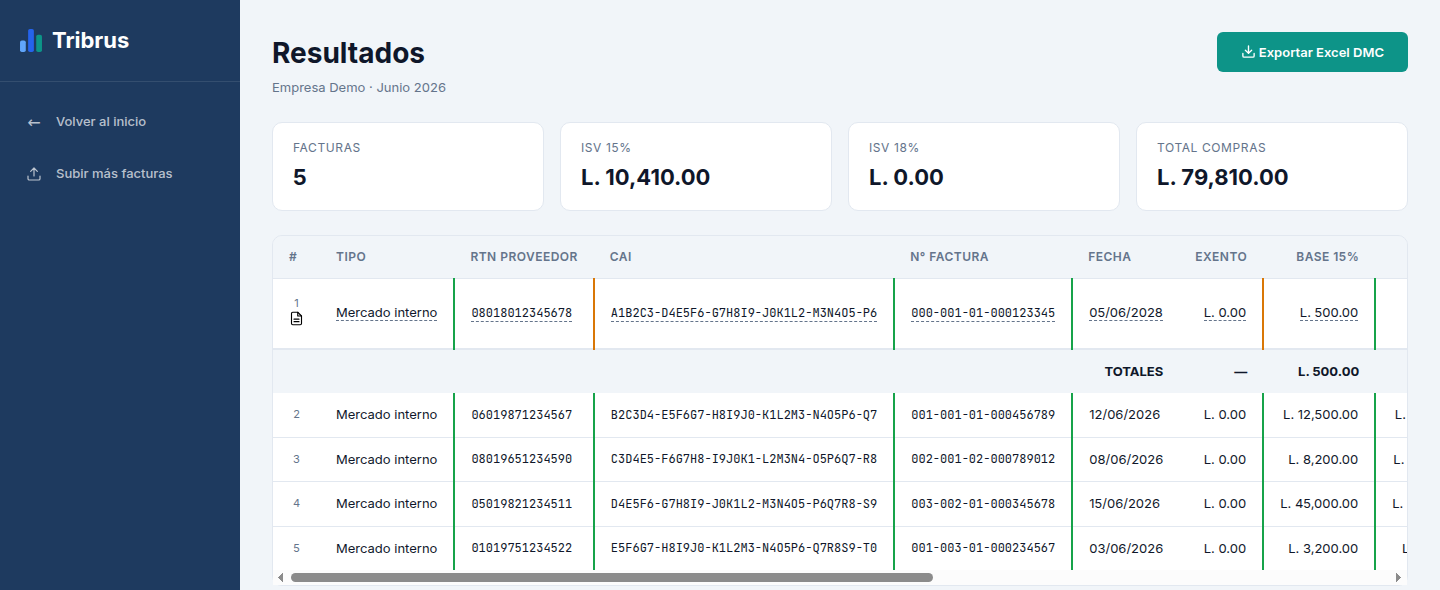Select base amount L. 3,200.00
Viewport: 1440px width, 590px height.
click(1325, 549)
